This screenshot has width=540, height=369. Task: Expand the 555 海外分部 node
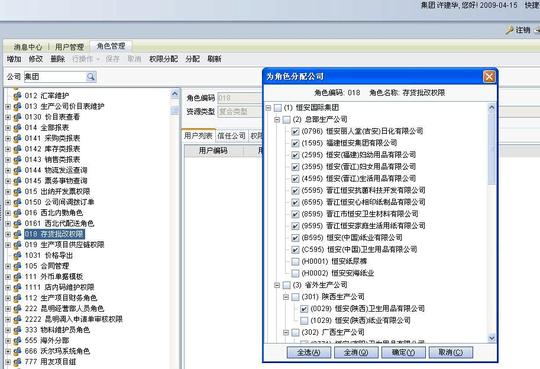(8, 341)
